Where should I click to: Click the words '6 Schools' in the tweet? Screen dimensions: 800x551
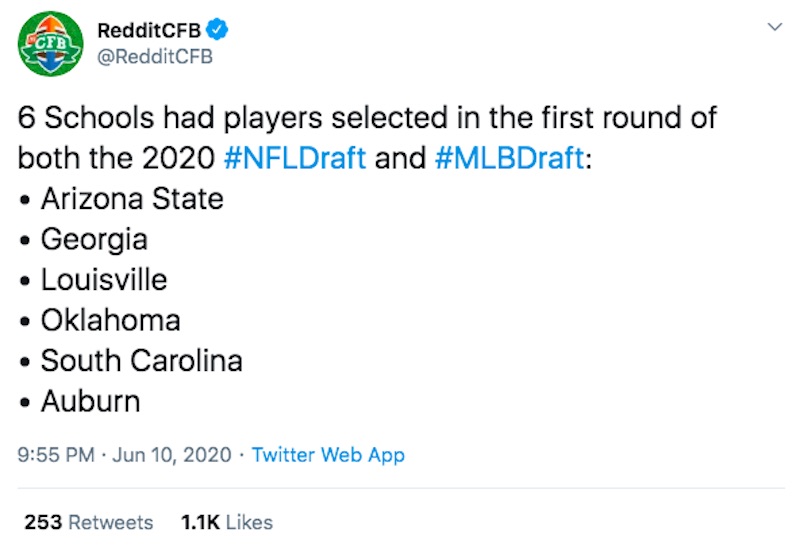click(86, 117)
